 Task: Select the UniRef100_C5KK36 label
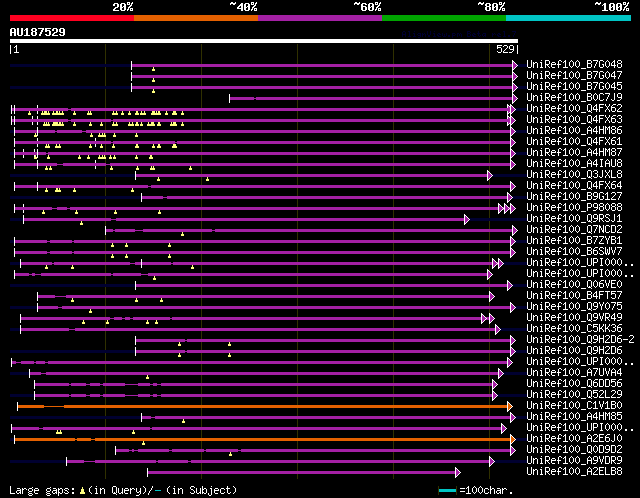(x=574, y=329)
